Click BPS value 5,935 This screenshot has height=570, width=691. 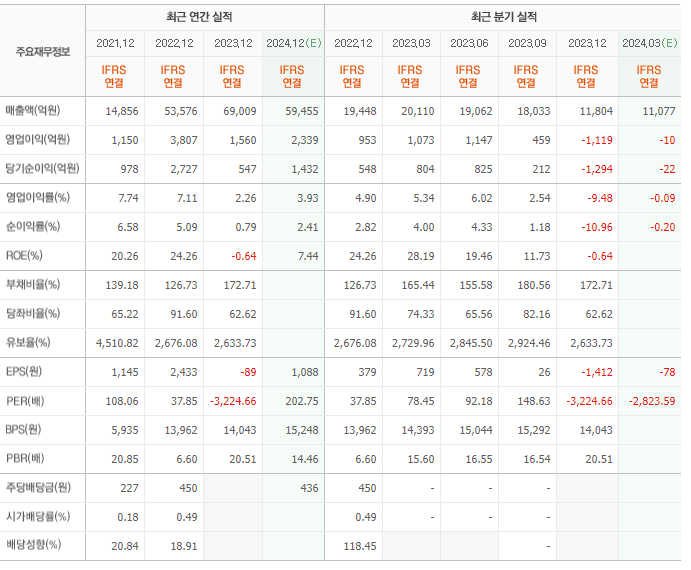tap(125, 430)
